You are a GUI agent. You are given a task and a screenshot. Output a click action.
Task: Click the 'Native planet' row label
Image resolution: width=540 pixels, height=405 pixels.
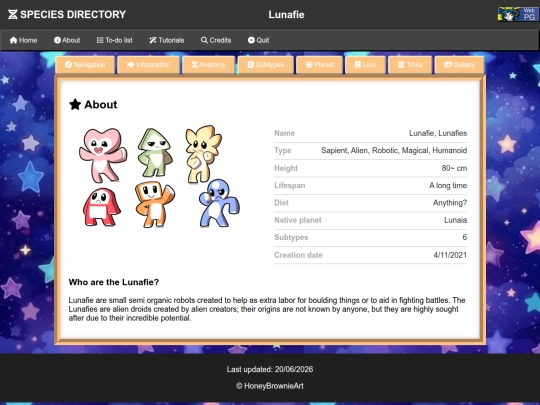[298, 220]
